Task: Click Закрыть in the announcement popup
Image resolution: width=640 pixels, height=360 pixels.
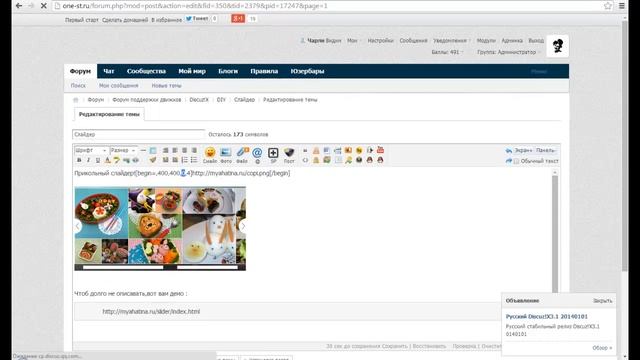Action: click(x=602, y=300)
